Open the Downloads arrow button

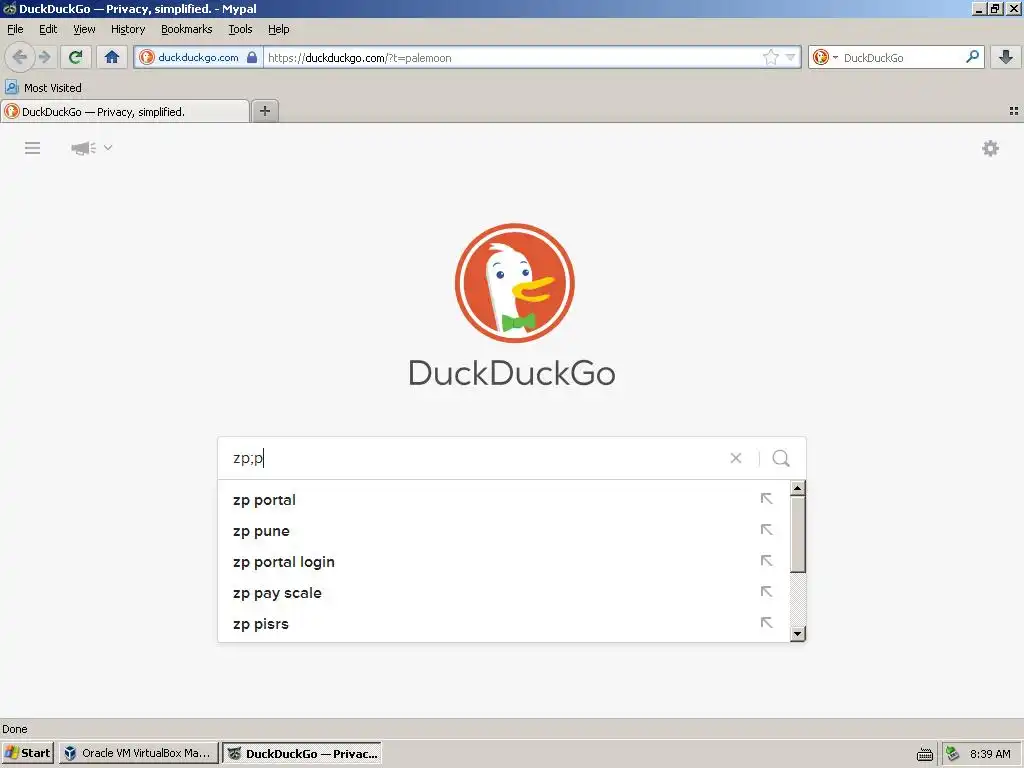[1006, 57]
